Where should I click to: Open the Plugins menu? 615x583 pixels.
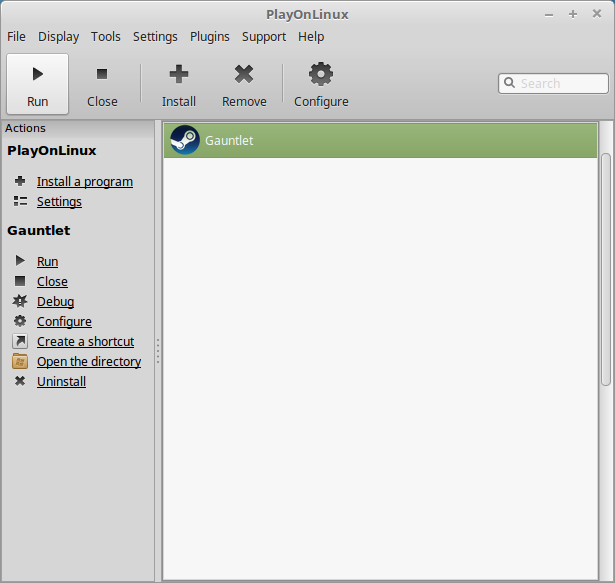click(x=210, y=36)
